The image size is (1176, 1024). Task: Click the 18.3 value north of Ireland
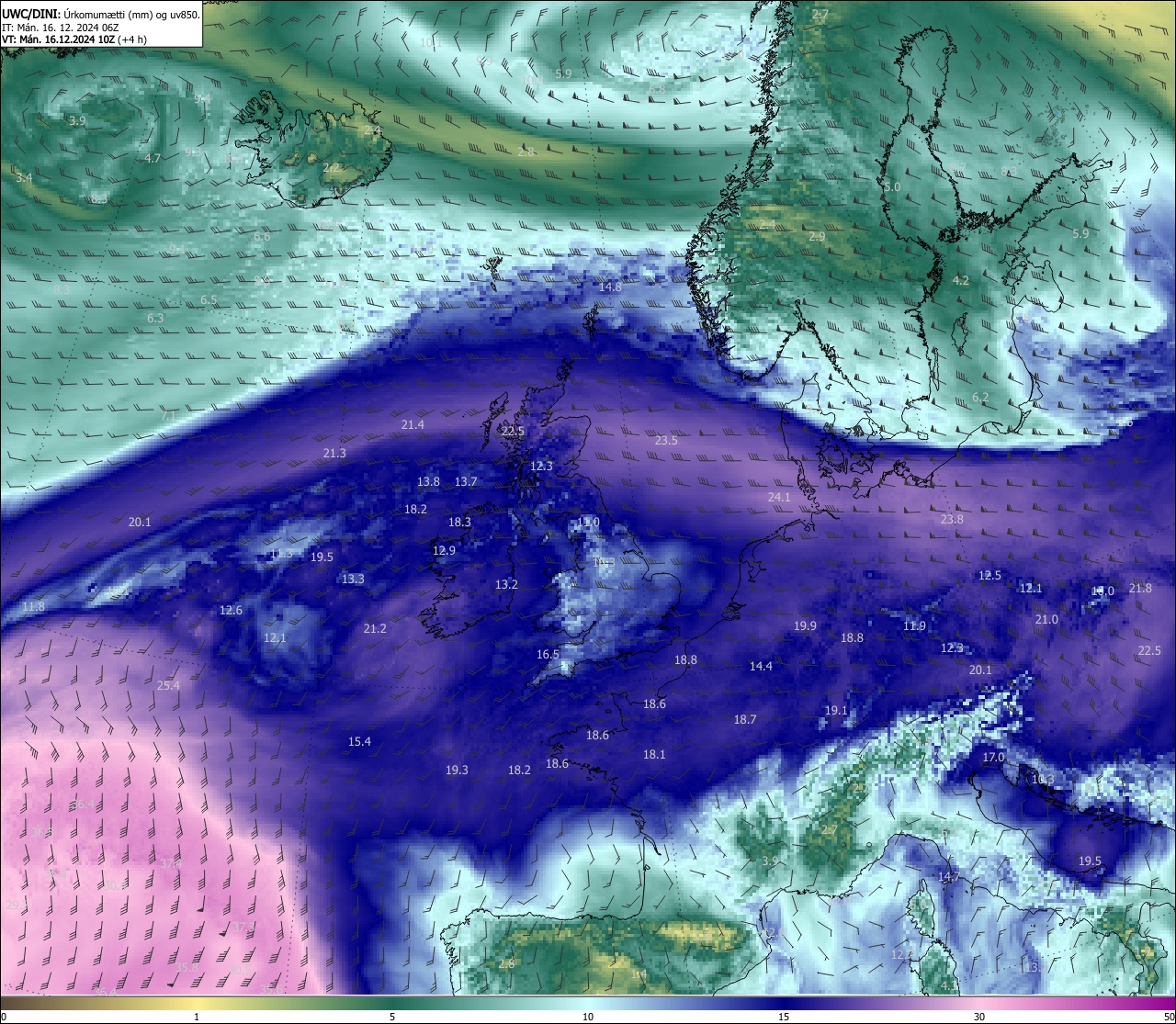coord(459,522)
